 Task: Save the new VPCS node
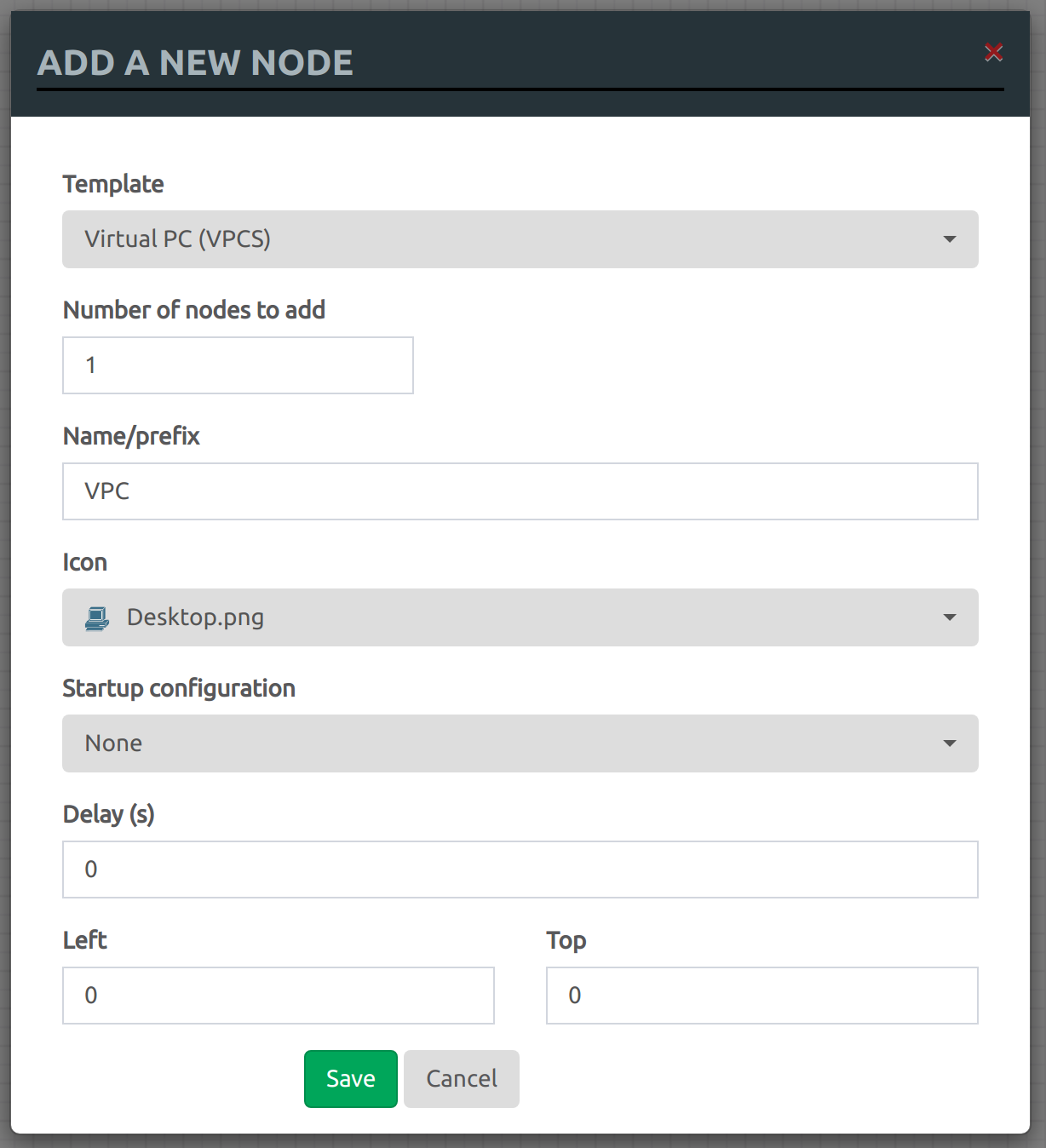pos(350,1078)
